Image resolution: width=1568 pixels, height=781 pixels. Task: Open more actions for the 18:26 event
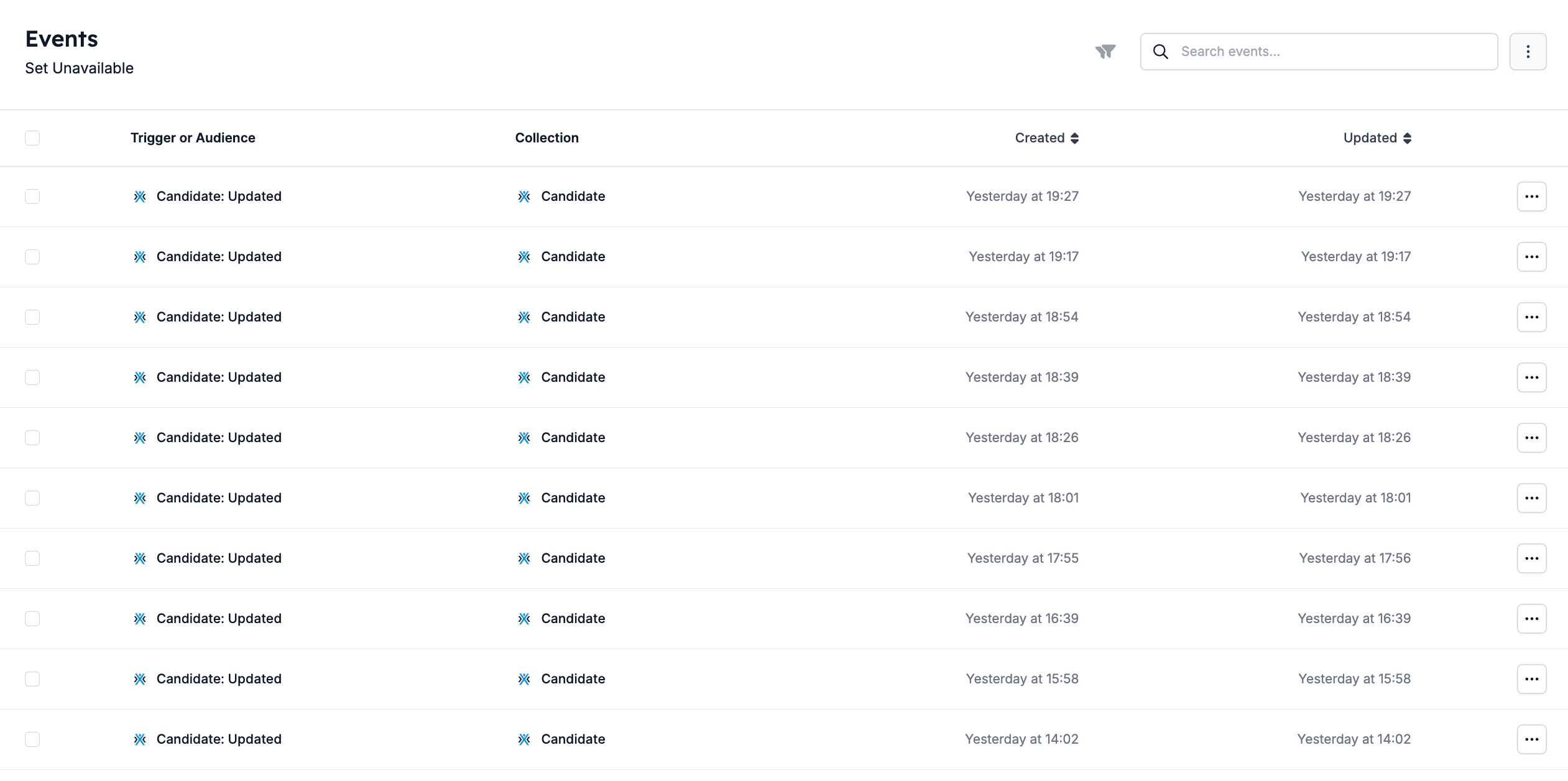click(x=1531, y=438)
